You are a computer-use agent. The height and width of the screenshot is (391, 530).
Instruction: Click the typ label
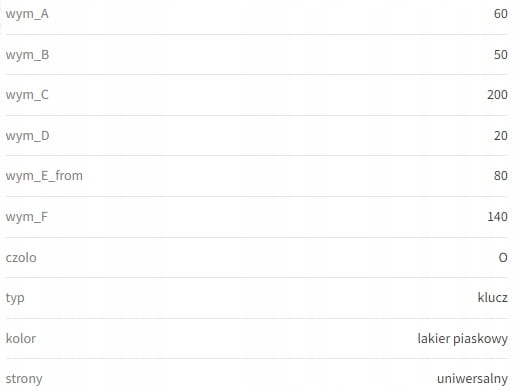(x=15, y=299)
